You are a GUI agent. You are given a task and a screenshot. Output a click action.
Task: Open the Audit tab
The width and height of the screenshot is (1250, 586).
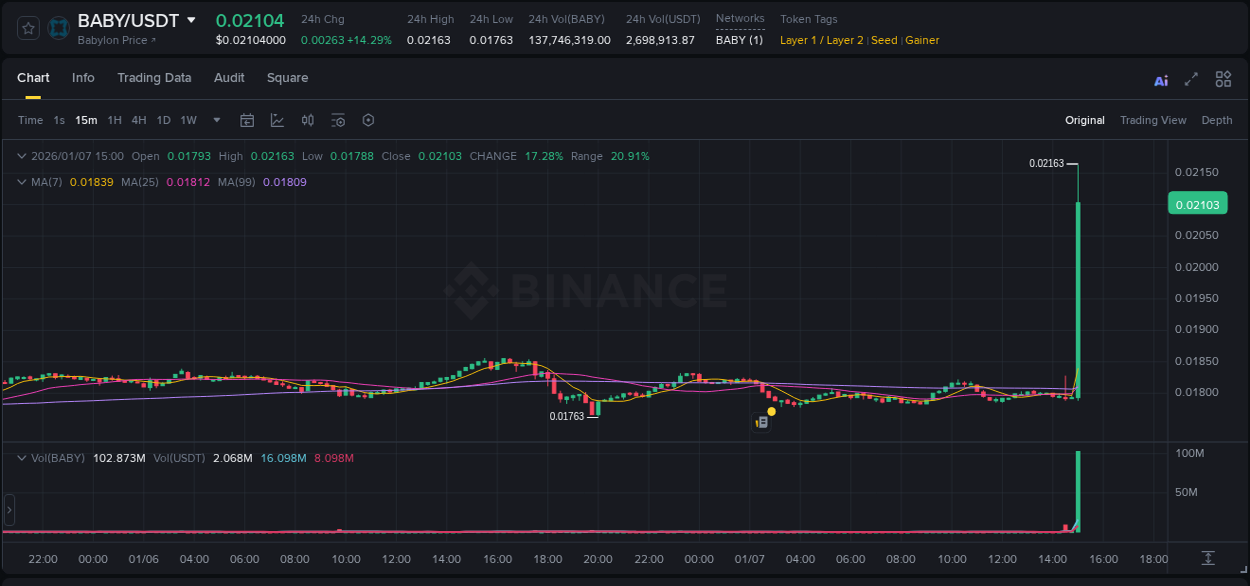tap(229, 77)
